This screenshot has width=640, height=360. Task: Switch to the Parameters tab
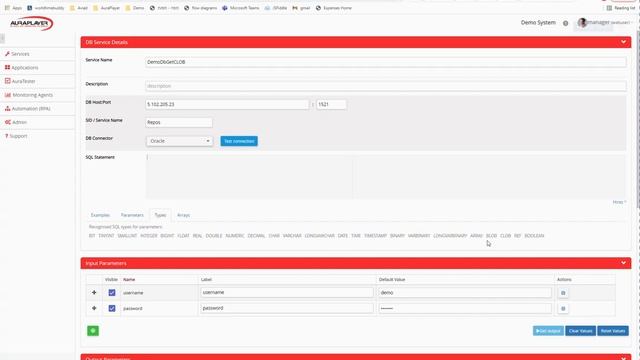coord(132,215)
